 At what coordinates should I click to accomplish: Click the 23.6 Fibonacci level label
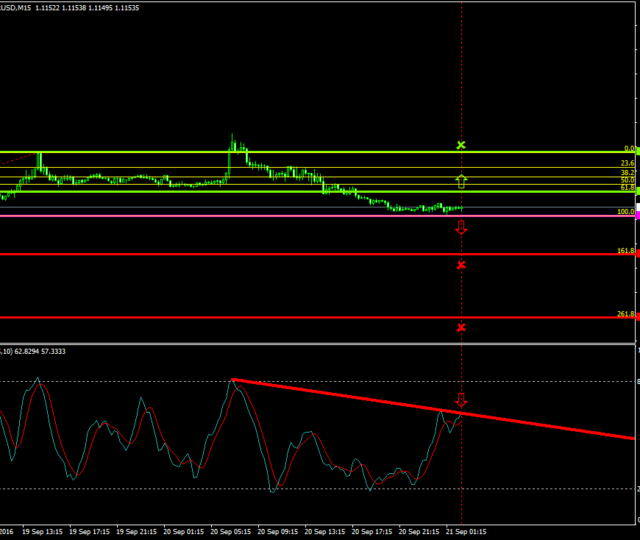627,163
